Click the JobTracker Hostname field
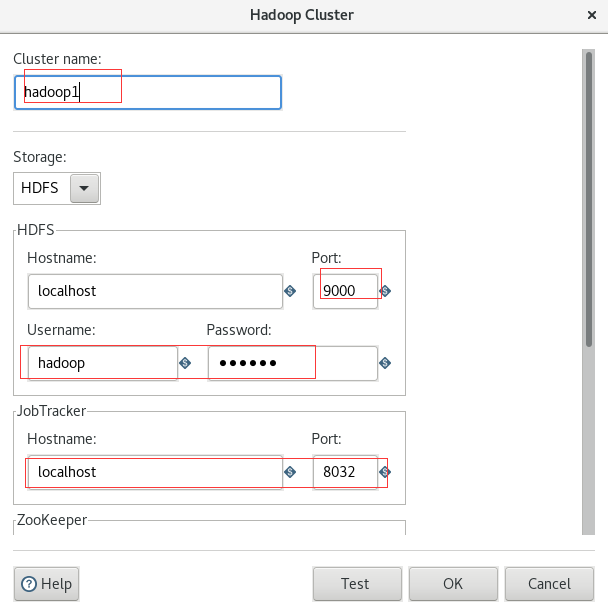Image resolution: width=608 pixels, height=612 pixels. 155,472
